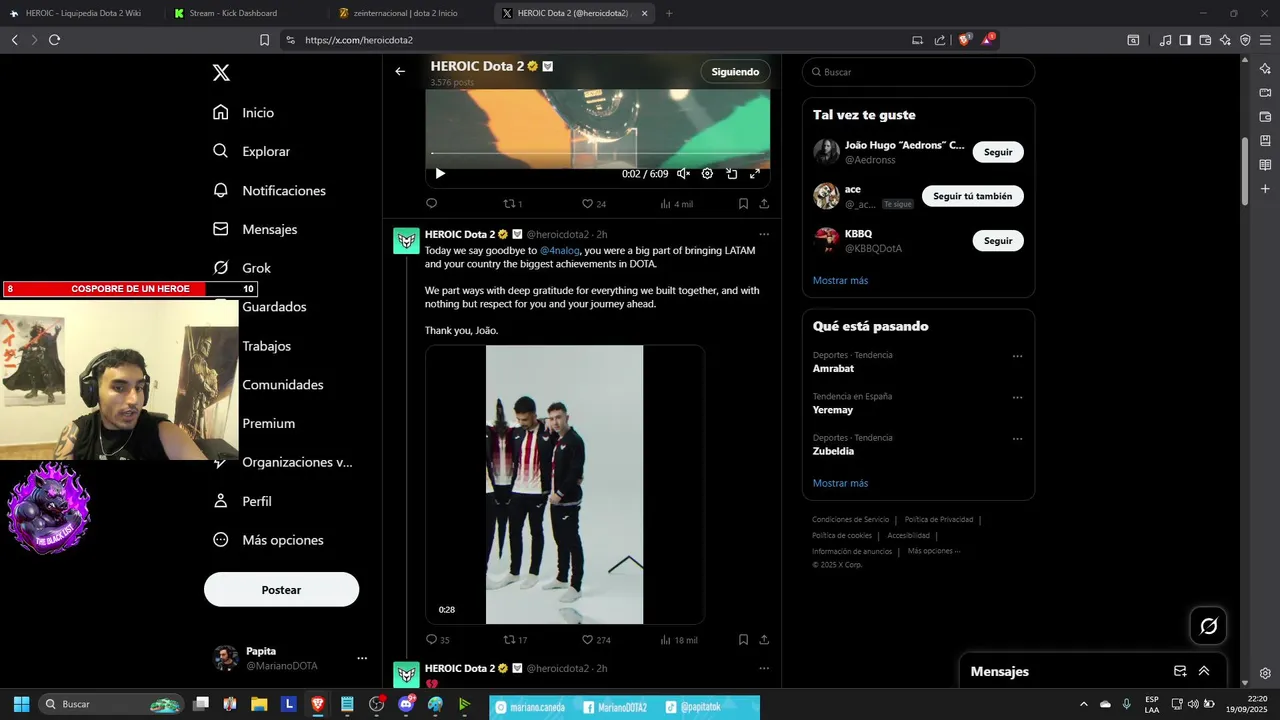Image resolution: width=1280 pixels, height=720 pixels.
Task: Seek on the top video's progress bar
Action: coord(598,153)
